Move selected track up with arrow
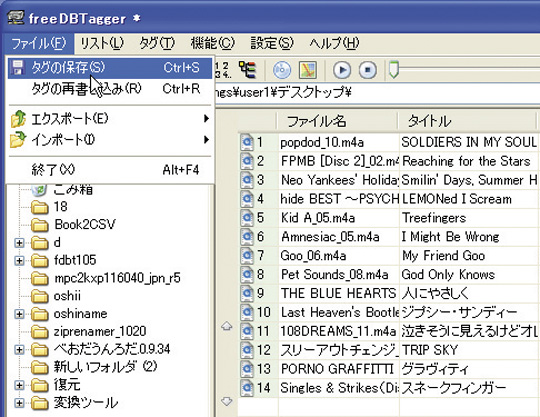The image size is (540, 417). (227, 326)
